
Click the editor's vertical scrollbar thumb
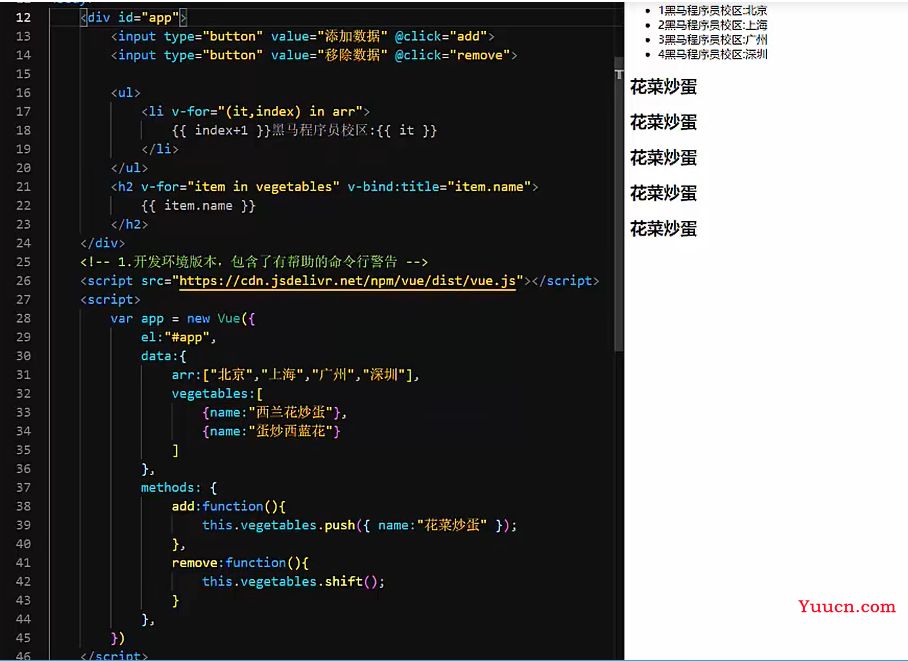618,204
